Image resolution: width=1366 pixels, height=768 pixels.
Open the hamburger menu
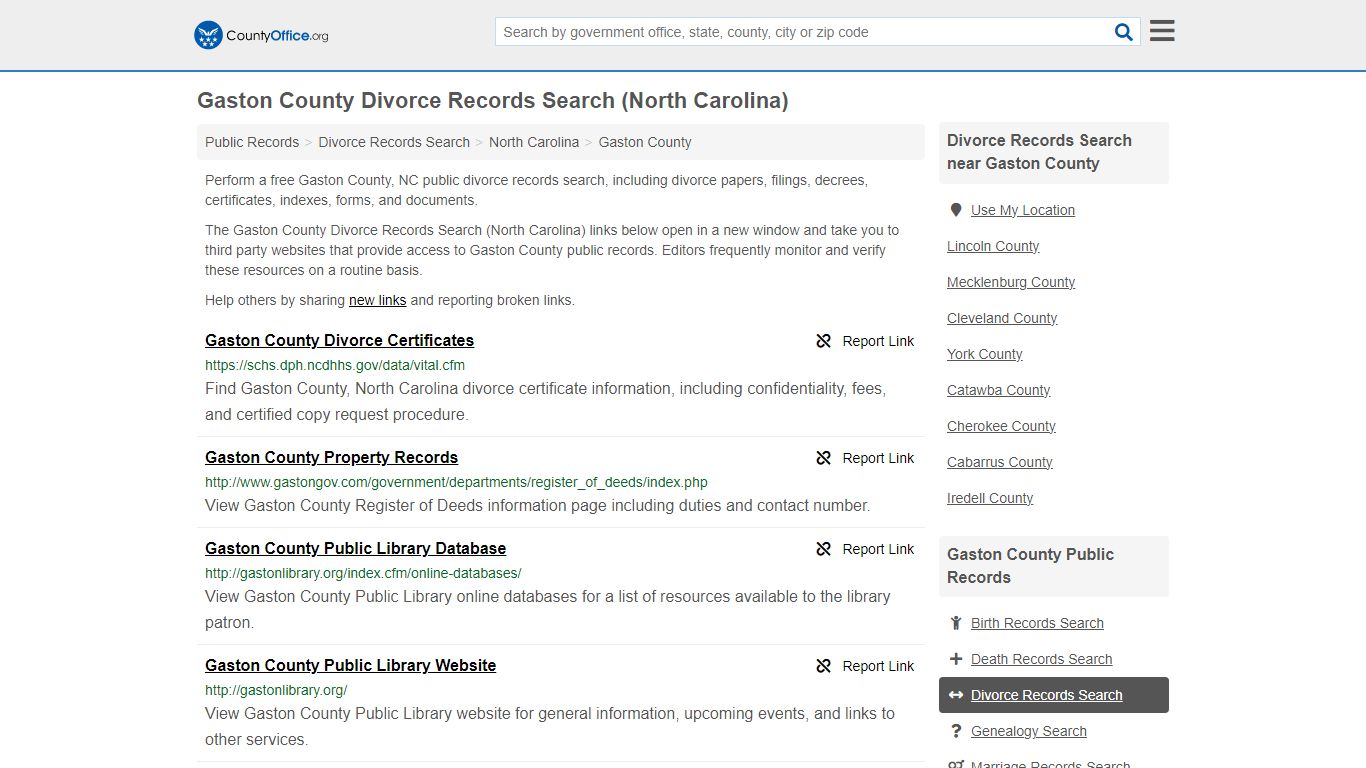(x=1162, y=31)
